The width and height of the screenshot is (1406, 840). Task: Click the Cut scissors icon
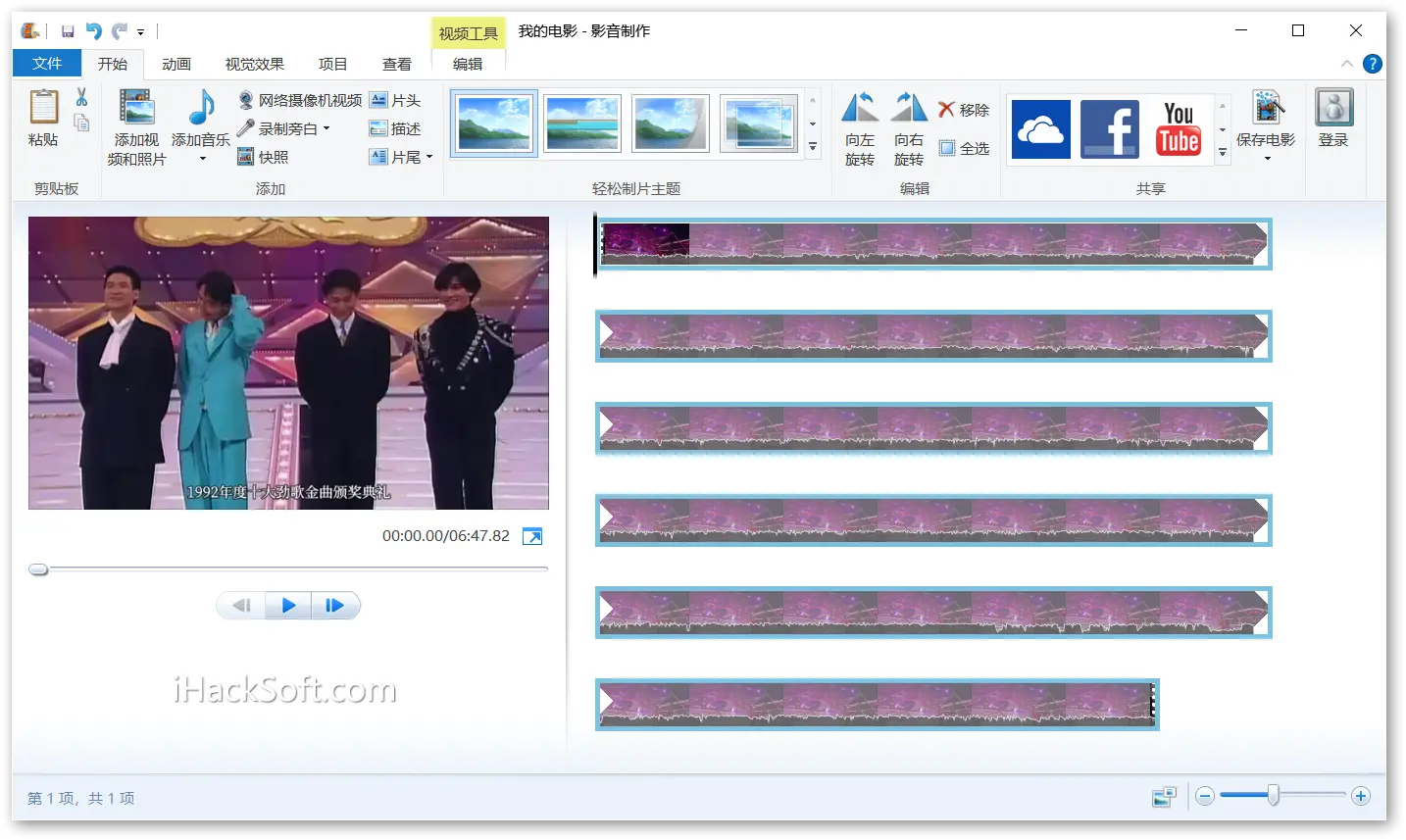(x=81, y=97)
